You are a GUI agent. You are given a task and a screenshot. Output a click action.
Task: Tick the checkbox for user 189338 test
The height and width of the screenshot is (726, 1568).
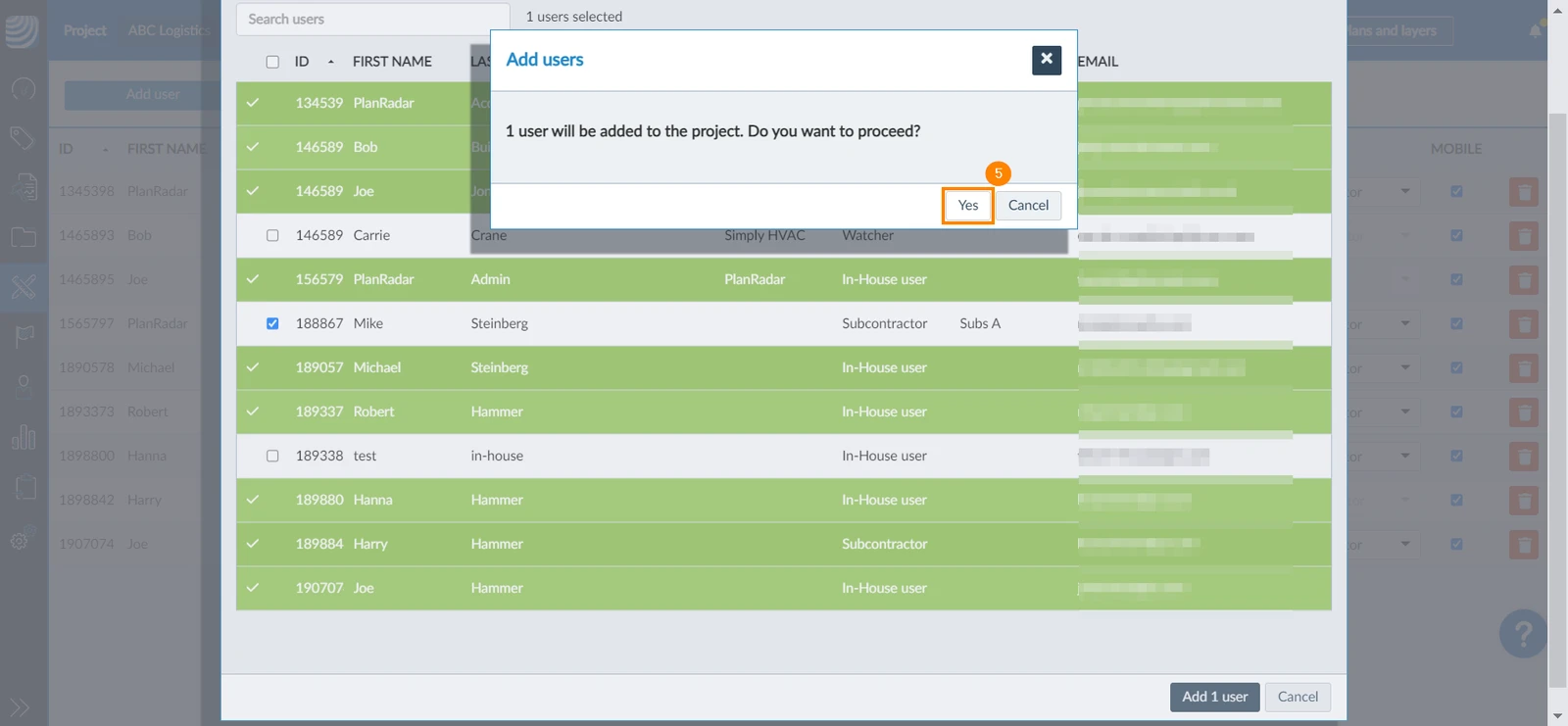click(272, 456)
